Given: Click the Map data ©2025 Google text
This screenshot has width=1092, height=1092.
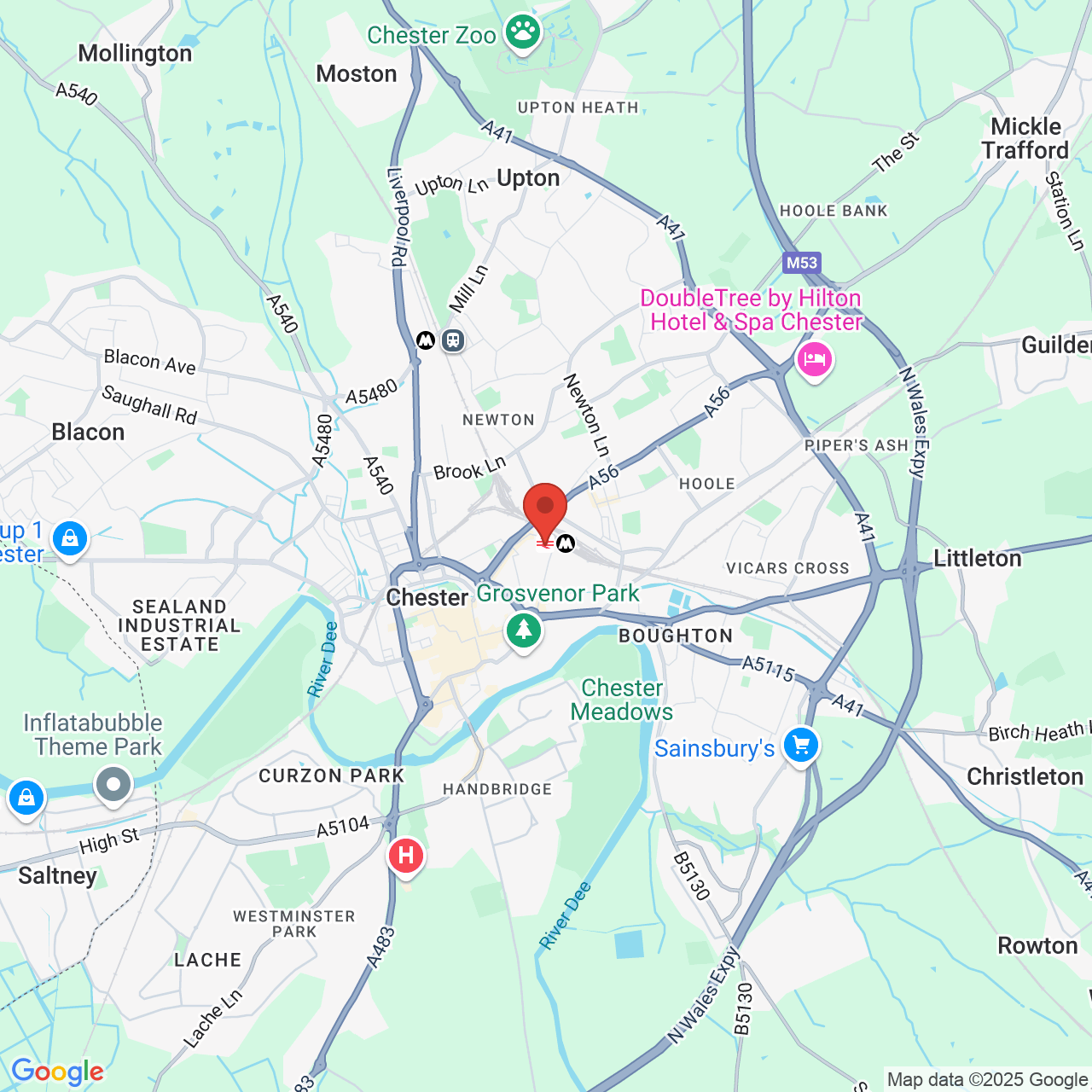Looking at the screenshot, I should (987, 1080).
